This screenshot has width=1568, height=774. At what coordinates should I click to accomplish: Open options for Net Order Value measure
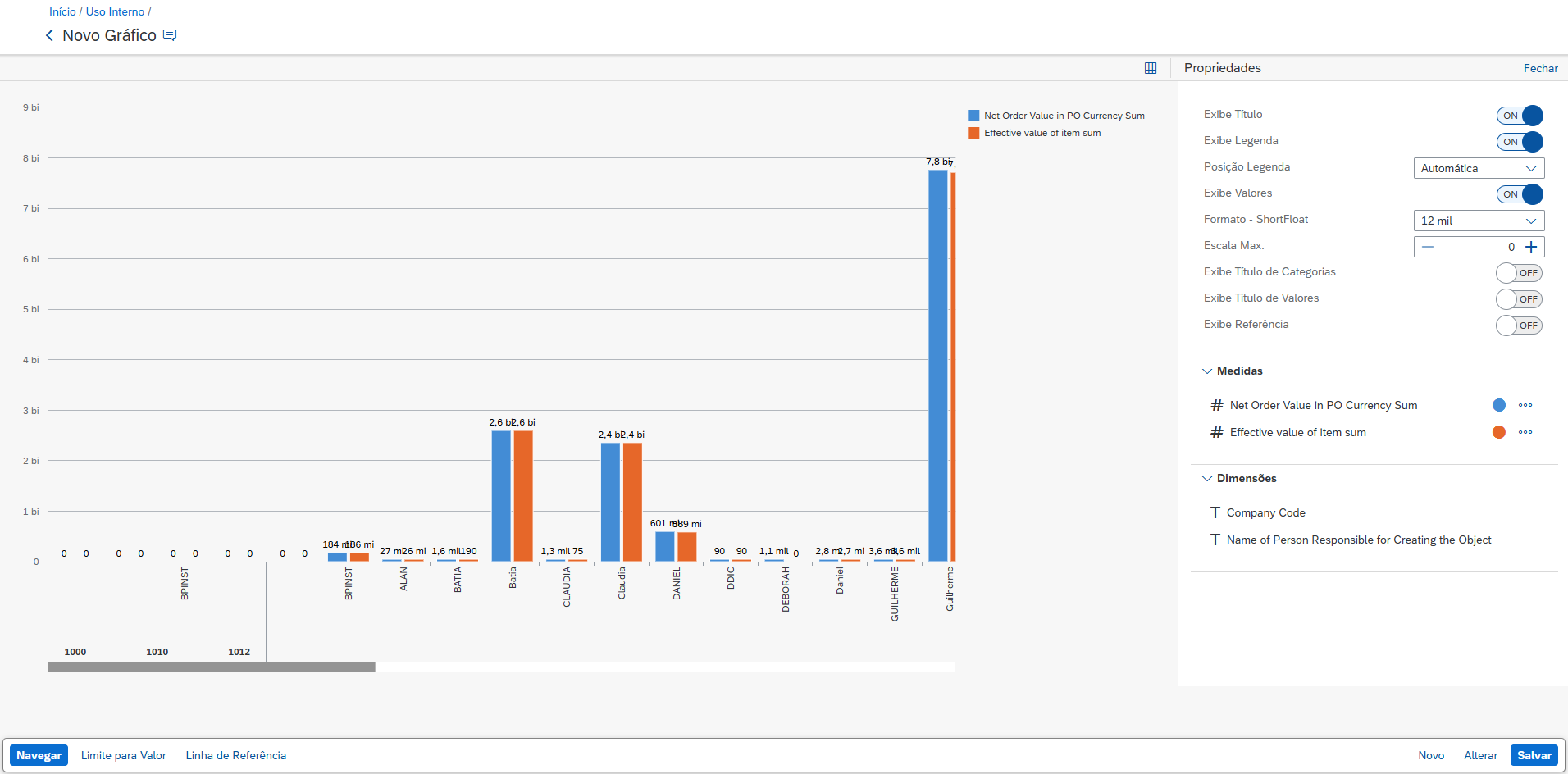click(x=1525, y=405)
